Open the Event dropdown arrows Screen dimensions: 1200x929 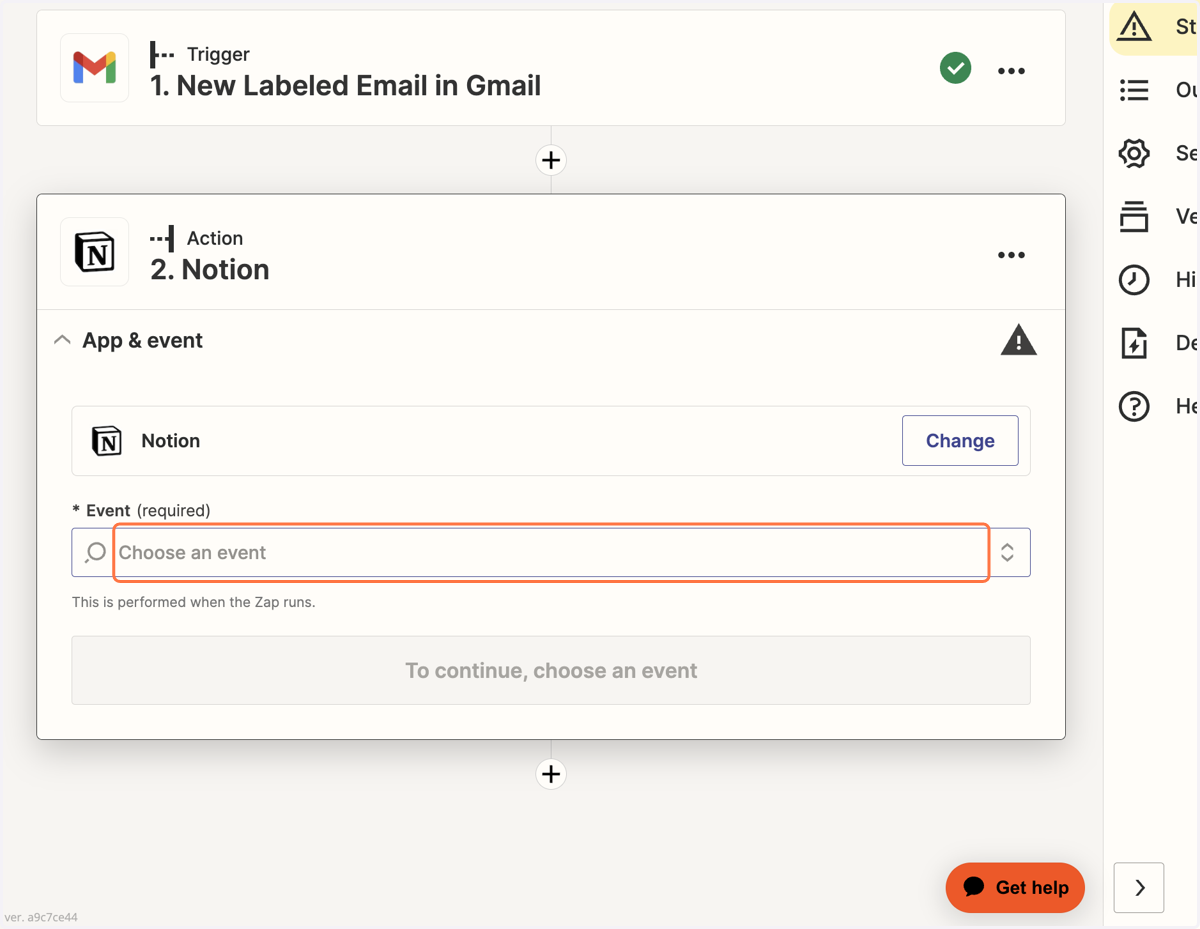coord(1008,552)
